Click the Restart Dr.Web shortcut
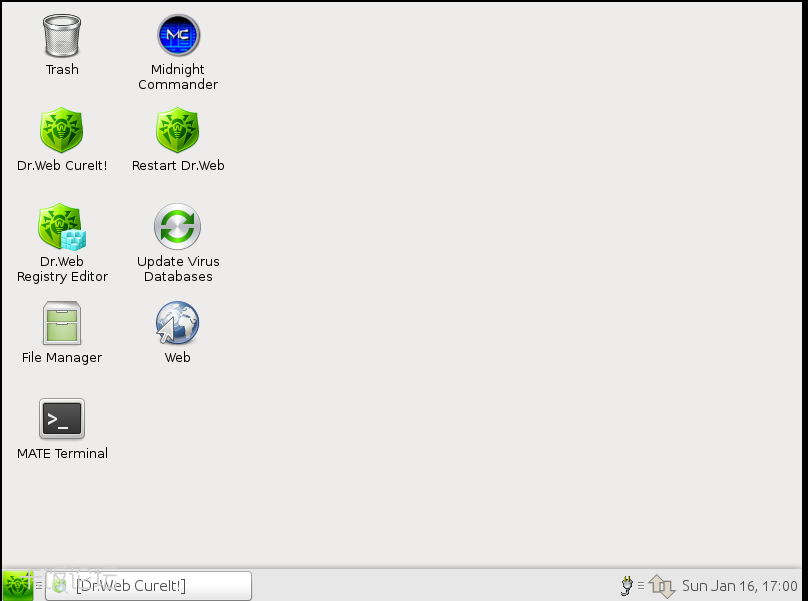808x601 pixels. [178, 131]
